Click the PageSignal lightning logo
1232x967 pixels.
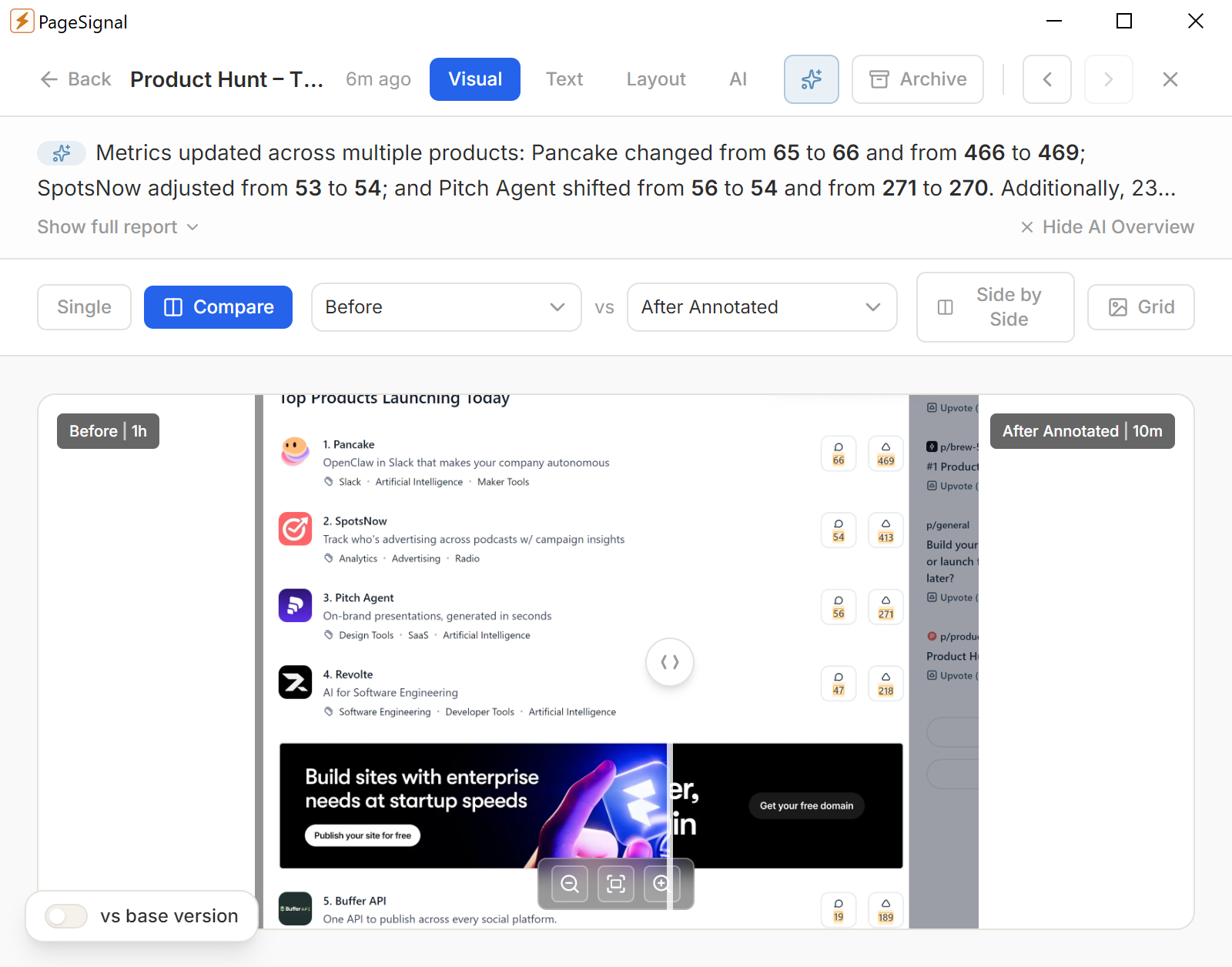pos(22,22)
